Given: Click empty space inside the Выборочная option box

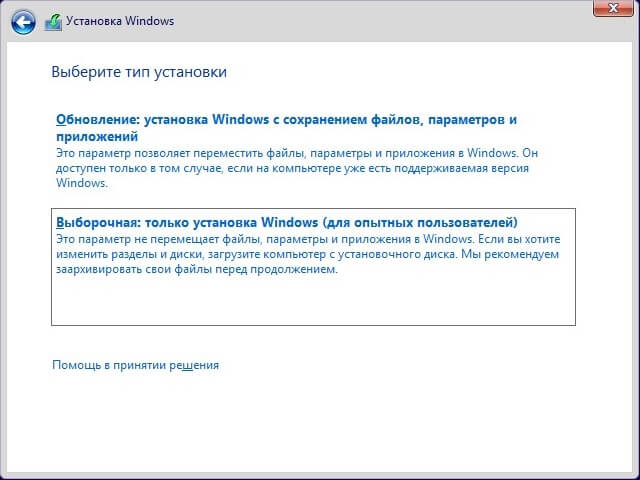Looking at the screenshot, I should [312, 302].
